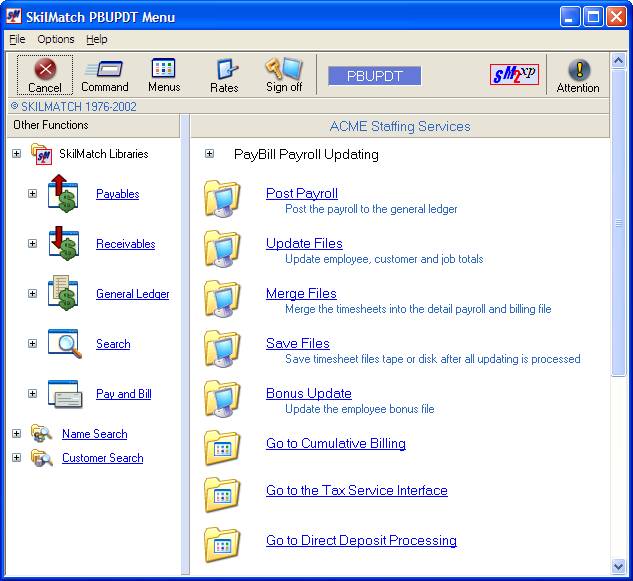Follow Go to the Tax Service Interface link

[356, 491]
